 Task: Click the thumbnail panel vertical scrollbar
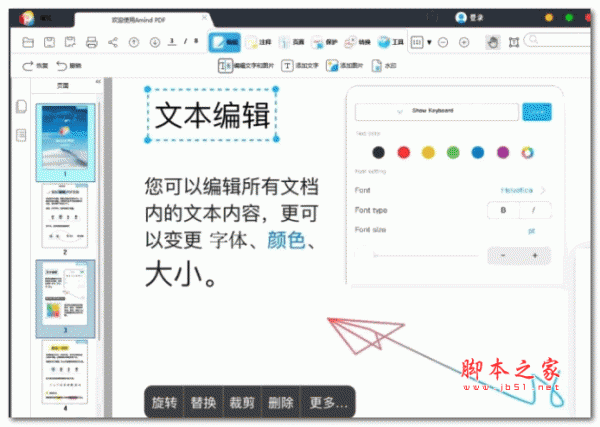coord(99,222)
